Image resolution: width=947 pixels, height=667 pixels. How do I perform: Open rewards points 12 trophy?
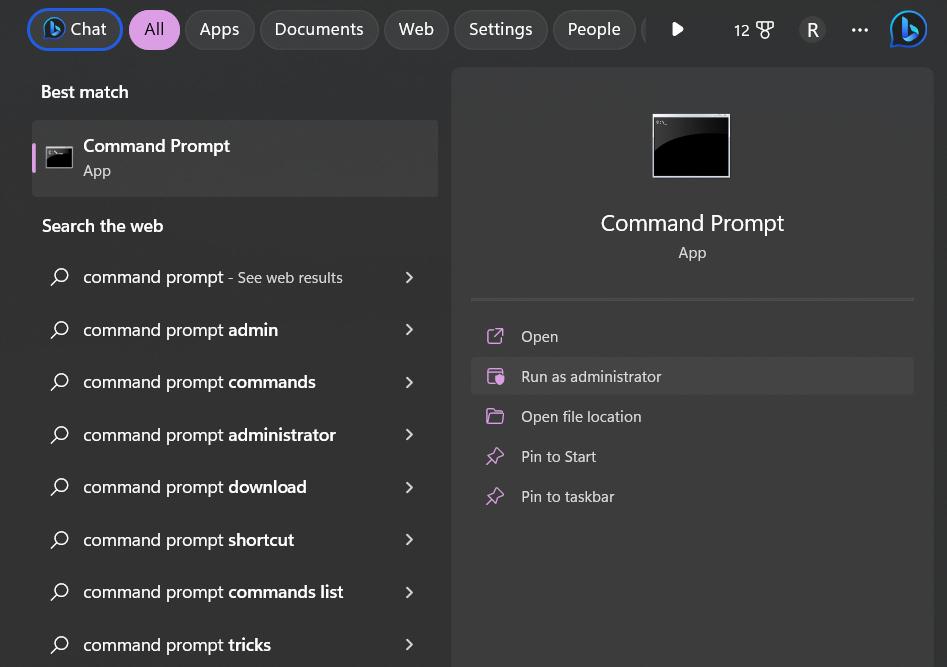[753, 30]
